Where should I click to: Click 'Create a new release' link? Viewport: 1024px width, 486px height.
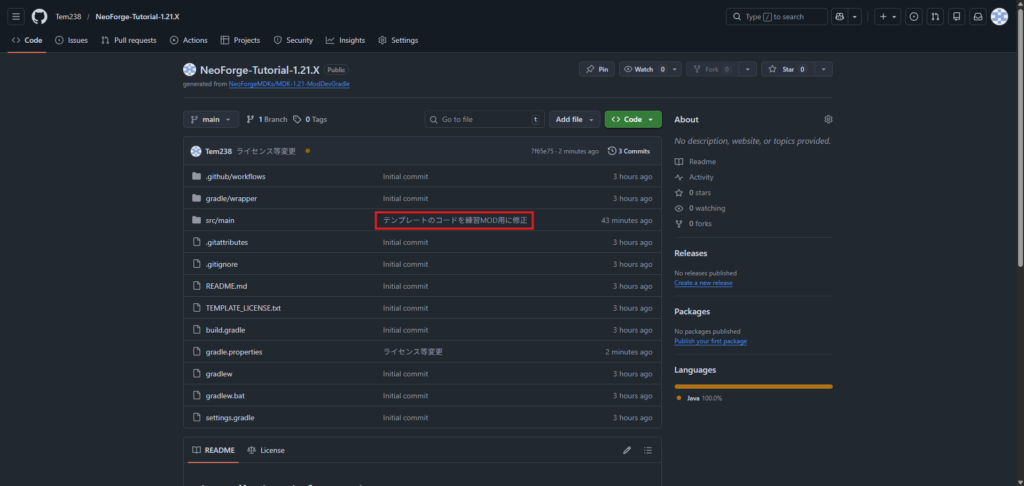click(703, 283)
